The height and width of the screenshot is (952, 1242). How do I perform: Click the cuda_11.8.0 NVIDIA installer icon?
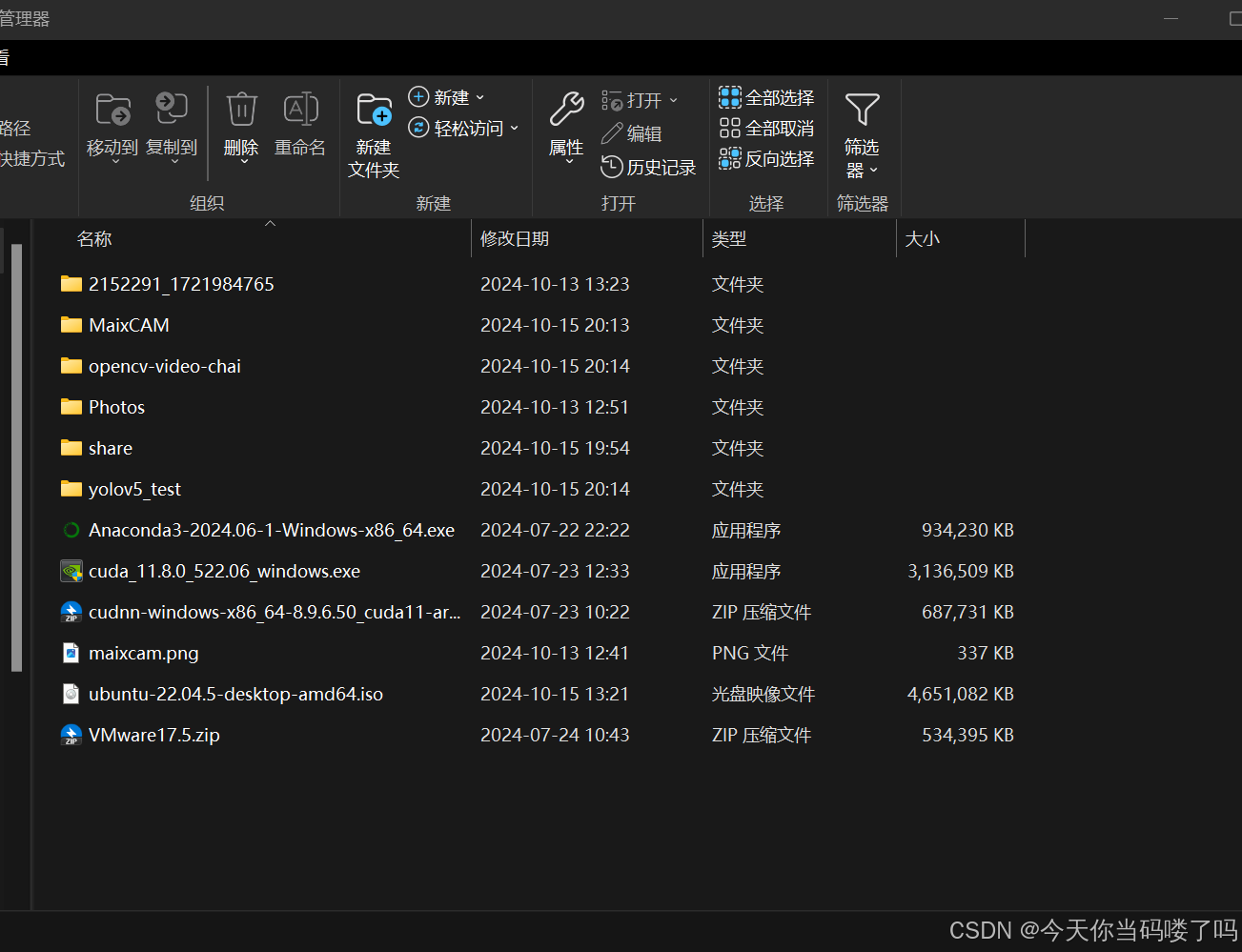point(71,571)
